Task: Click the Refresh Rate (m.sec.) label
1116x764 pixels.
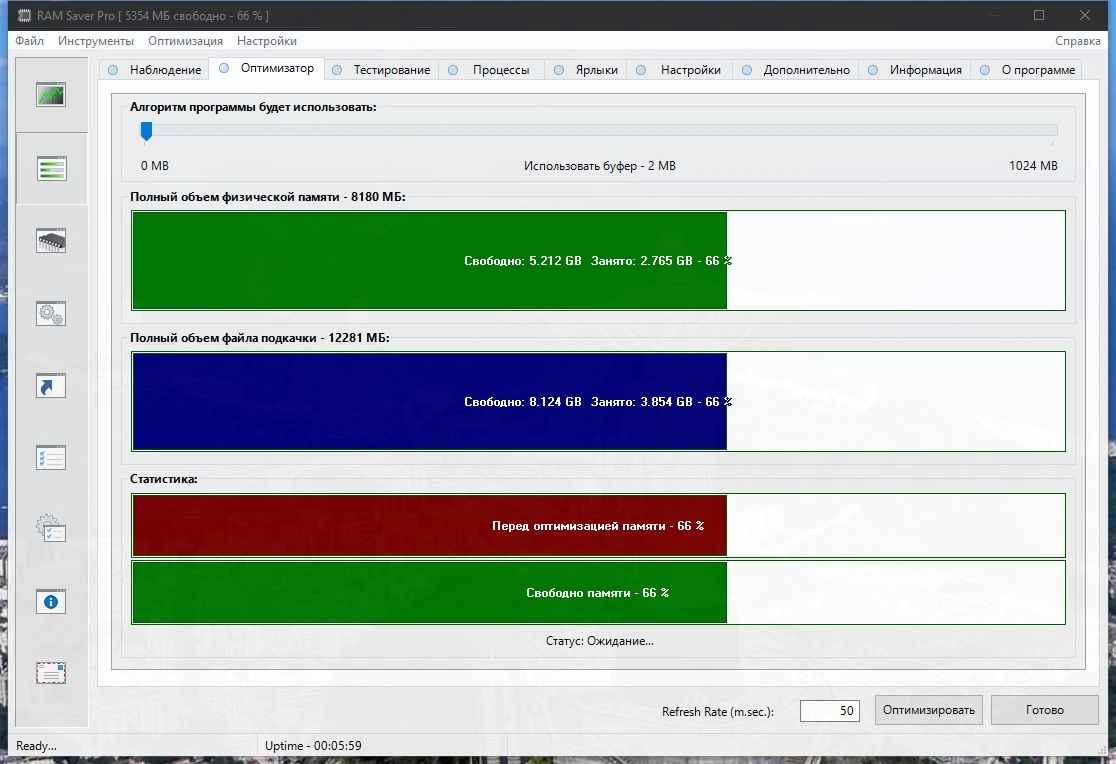Action: click(x=717, y=711)
